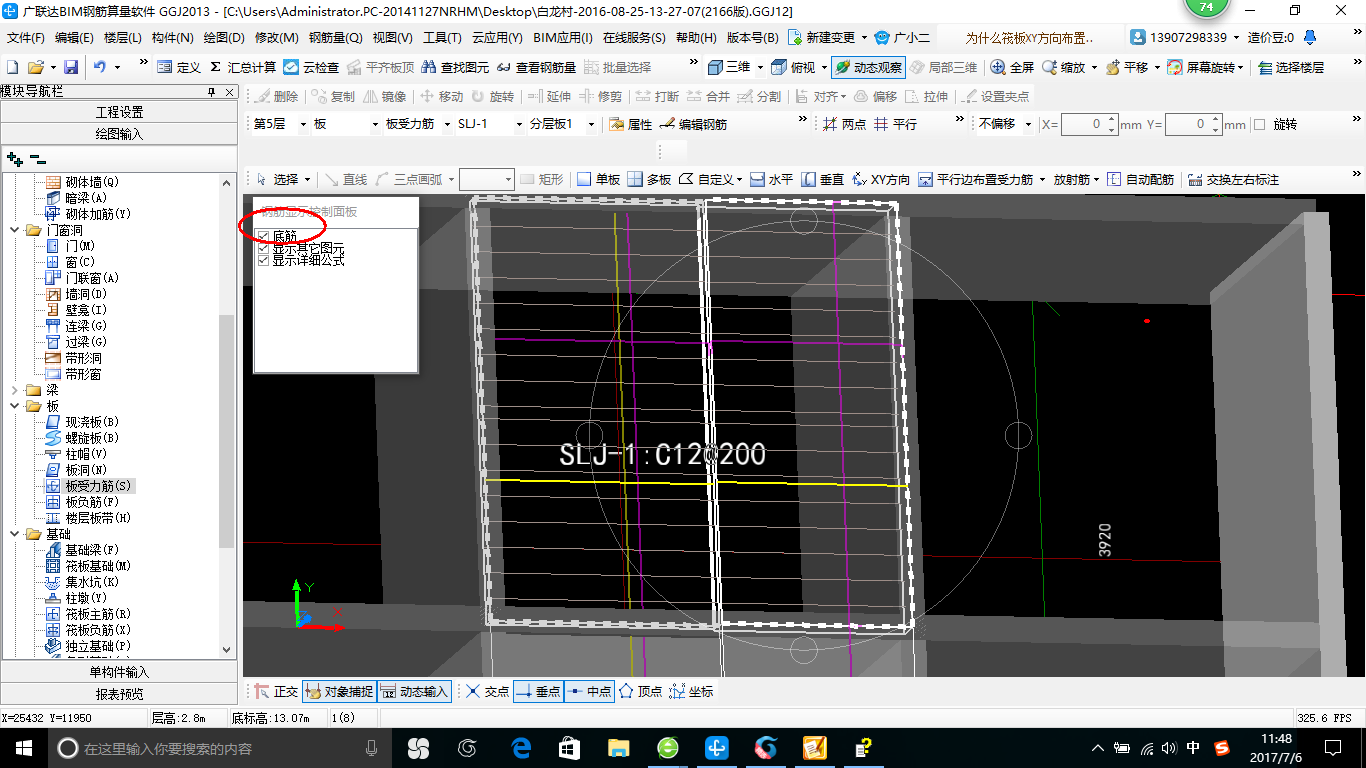Click the 报表预览 button

[119, 694]
